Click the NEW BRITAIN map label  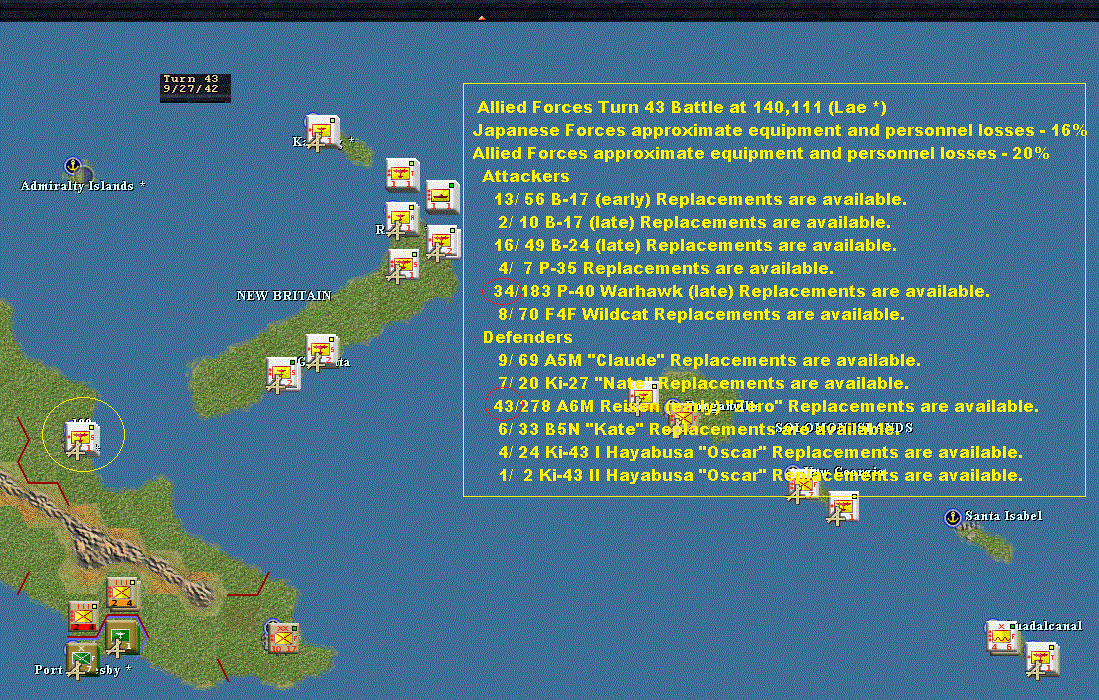coord(284,296)
